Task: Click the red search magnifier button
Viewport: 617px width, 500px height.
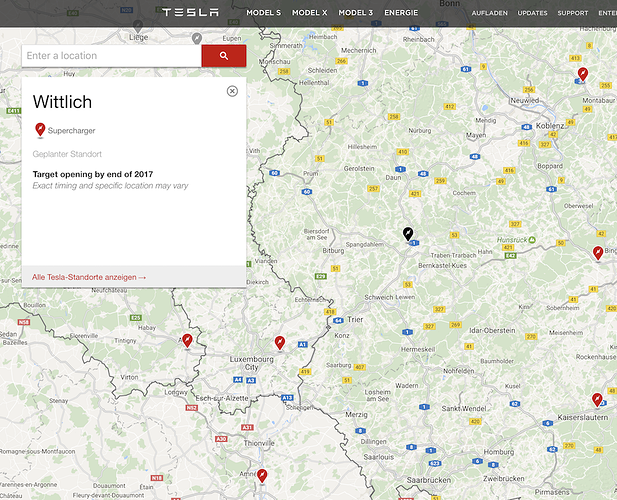Action: [224, 56]
